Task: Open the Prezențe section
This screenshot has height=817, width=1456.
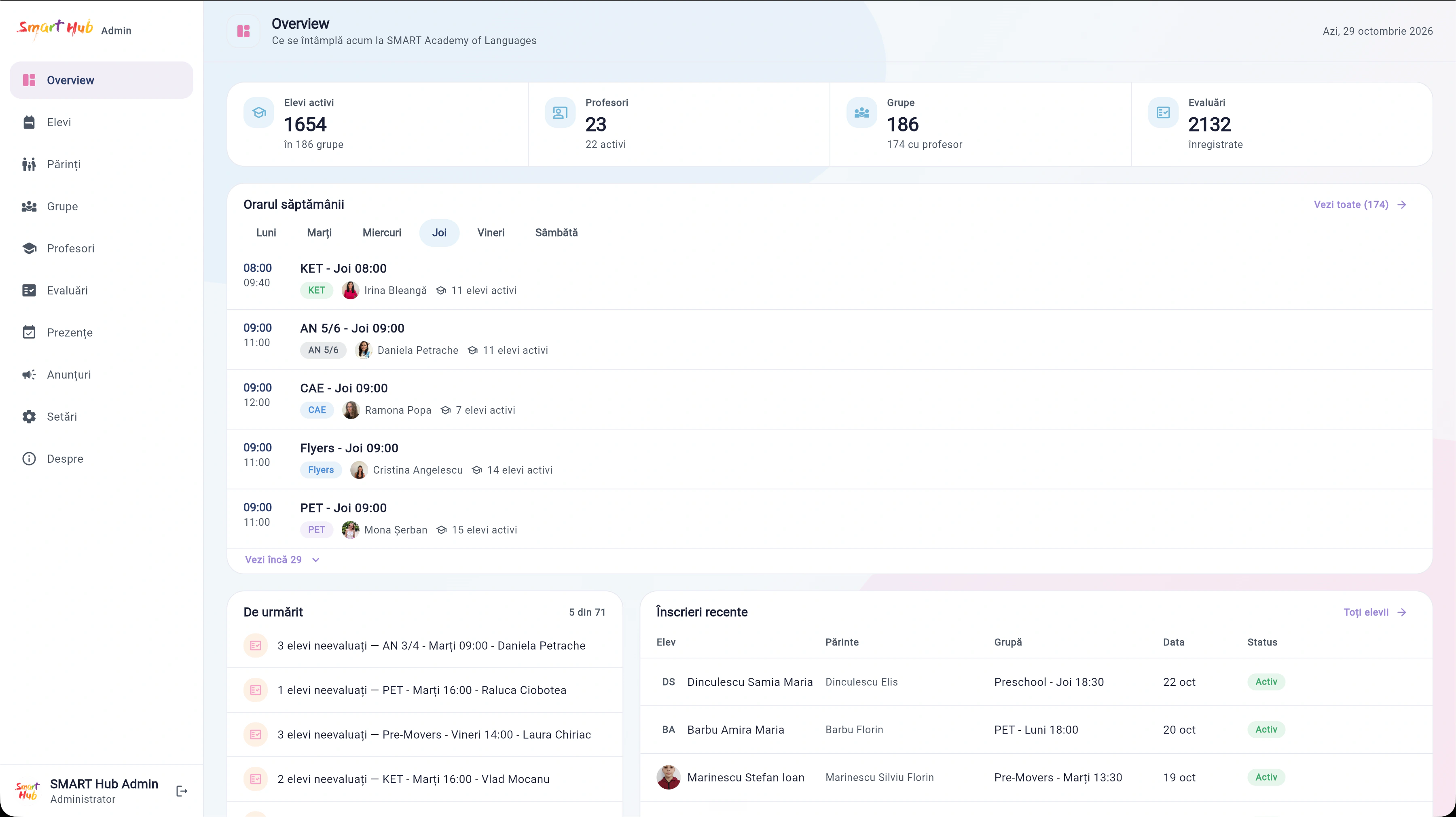Action: 102,332
